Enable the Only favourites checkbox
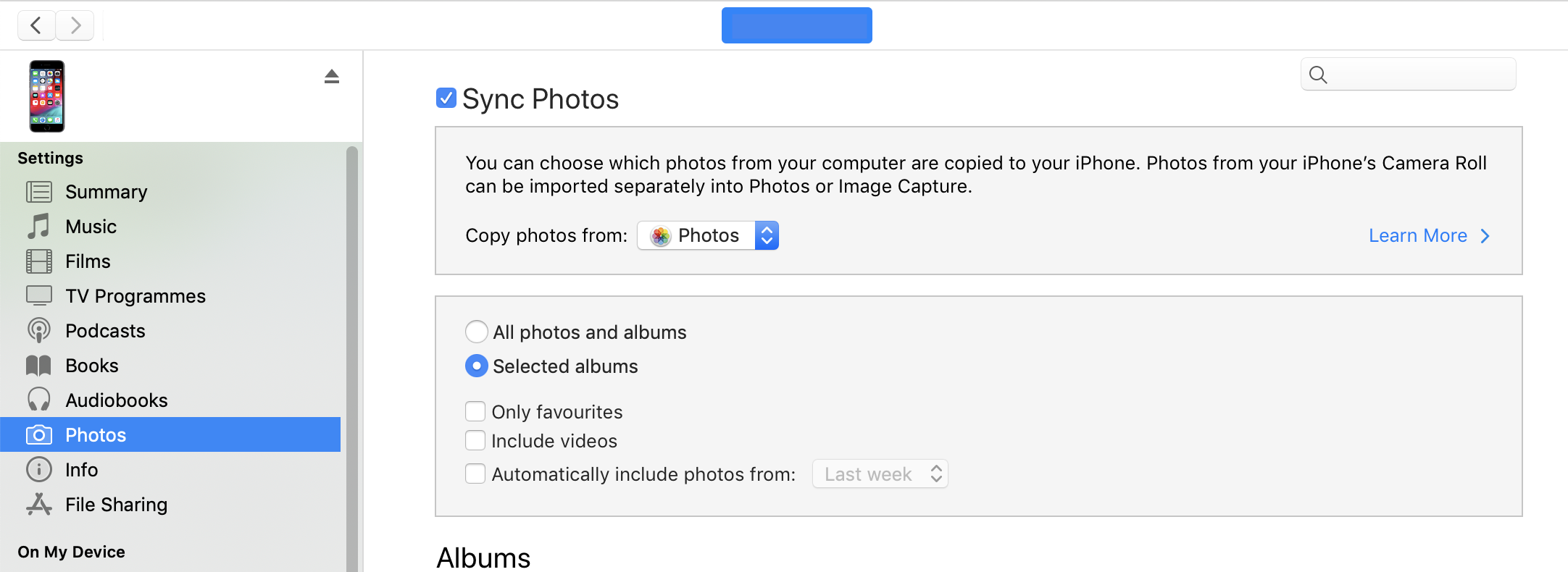This screenshot has width=1568, height=572. click(475, 412)
